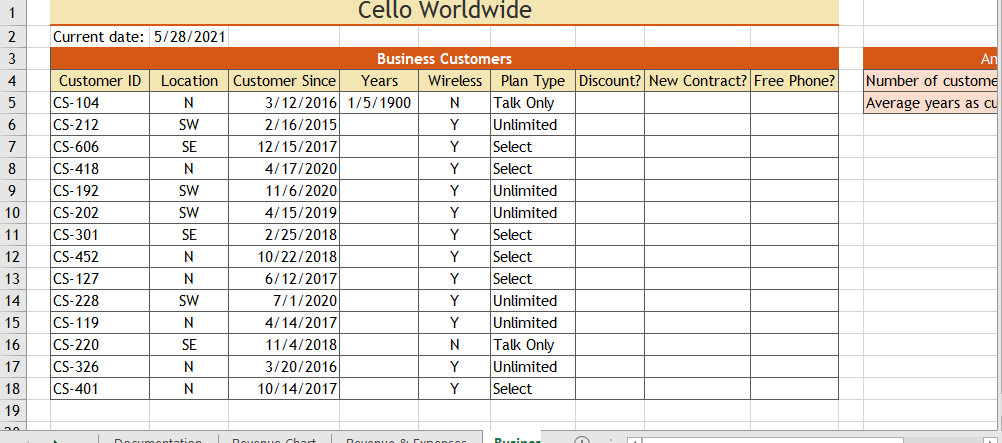Click the sheet tab navigation arrow

(56, 439)
